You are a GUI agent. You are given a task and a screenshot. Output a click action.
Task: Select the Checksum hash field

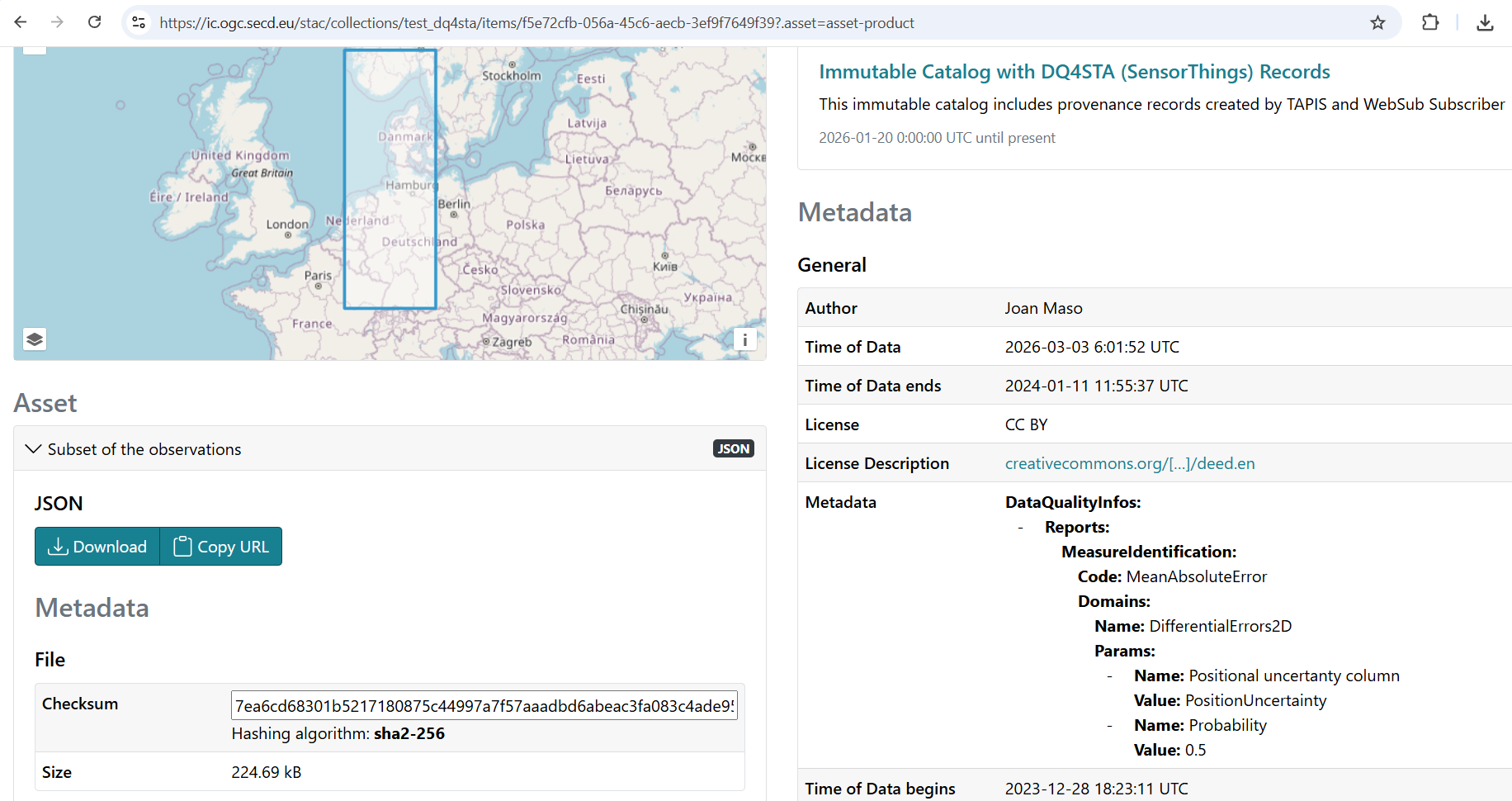click(484, 706)
